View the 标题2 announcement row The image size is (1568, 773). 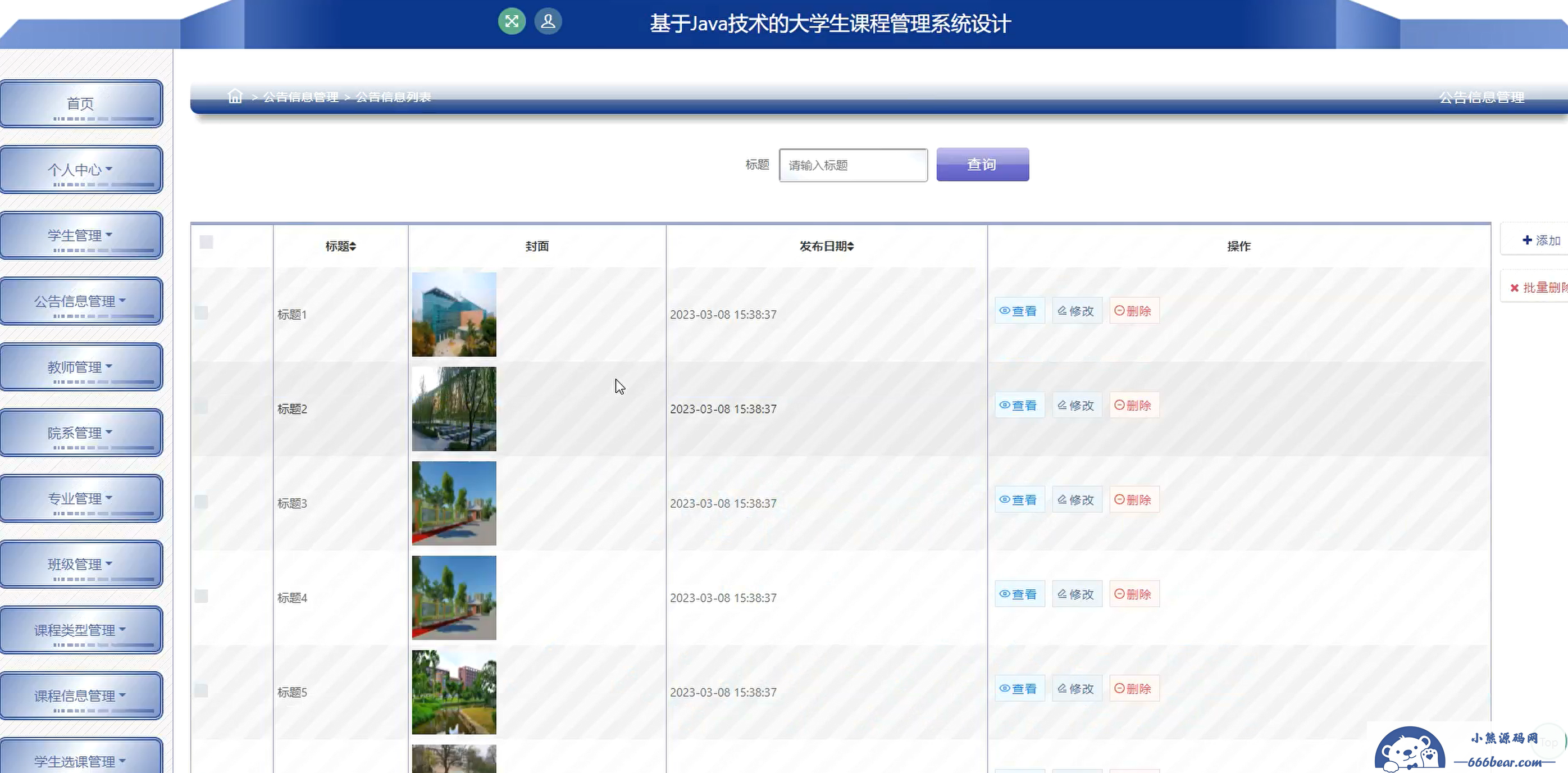[1019, 406]
